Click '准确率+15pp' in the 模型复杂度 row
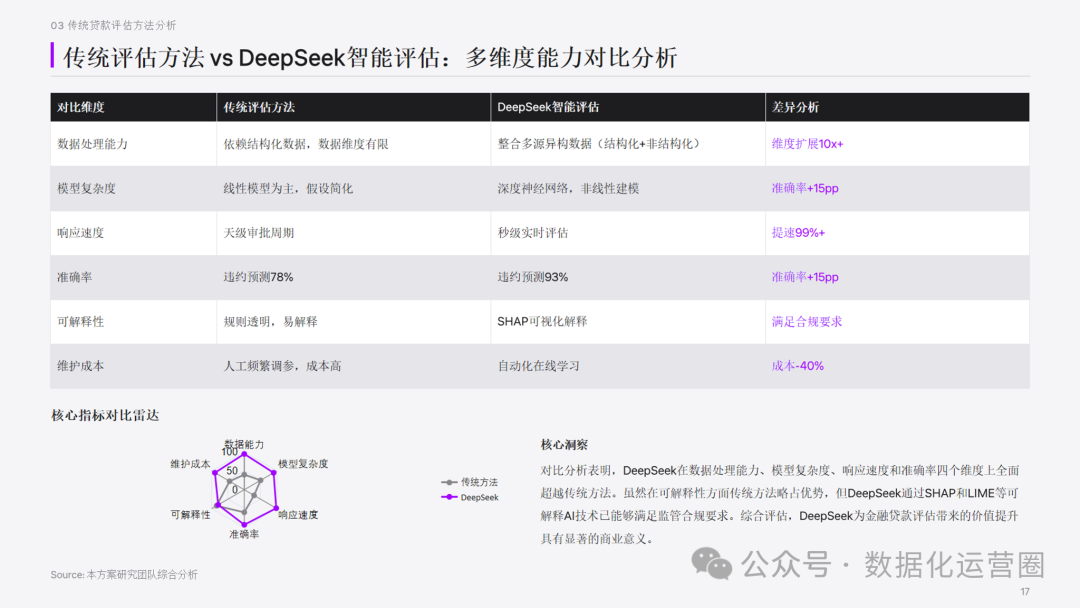The height and width of the screenshot is (608, 1080). (x=804, y=189)
